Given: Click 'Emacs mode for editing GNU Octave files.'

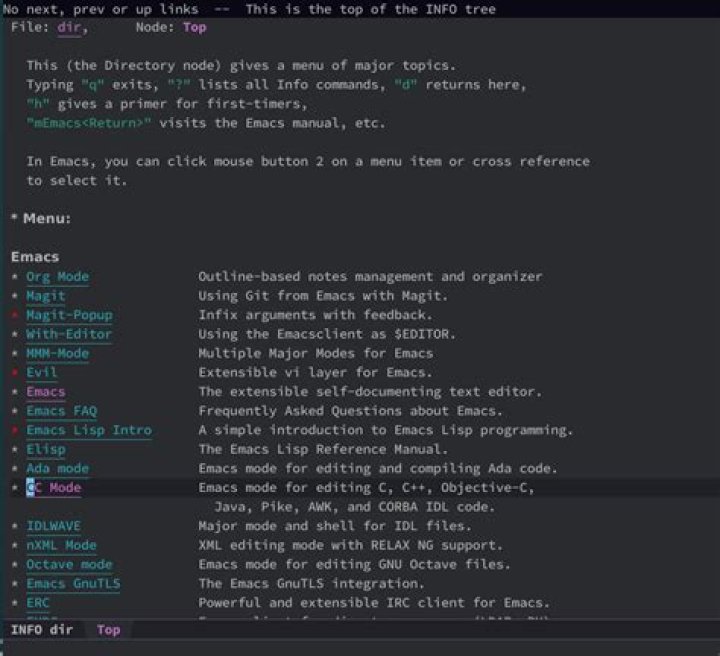Looking at the screenshot, I should 354,565.
